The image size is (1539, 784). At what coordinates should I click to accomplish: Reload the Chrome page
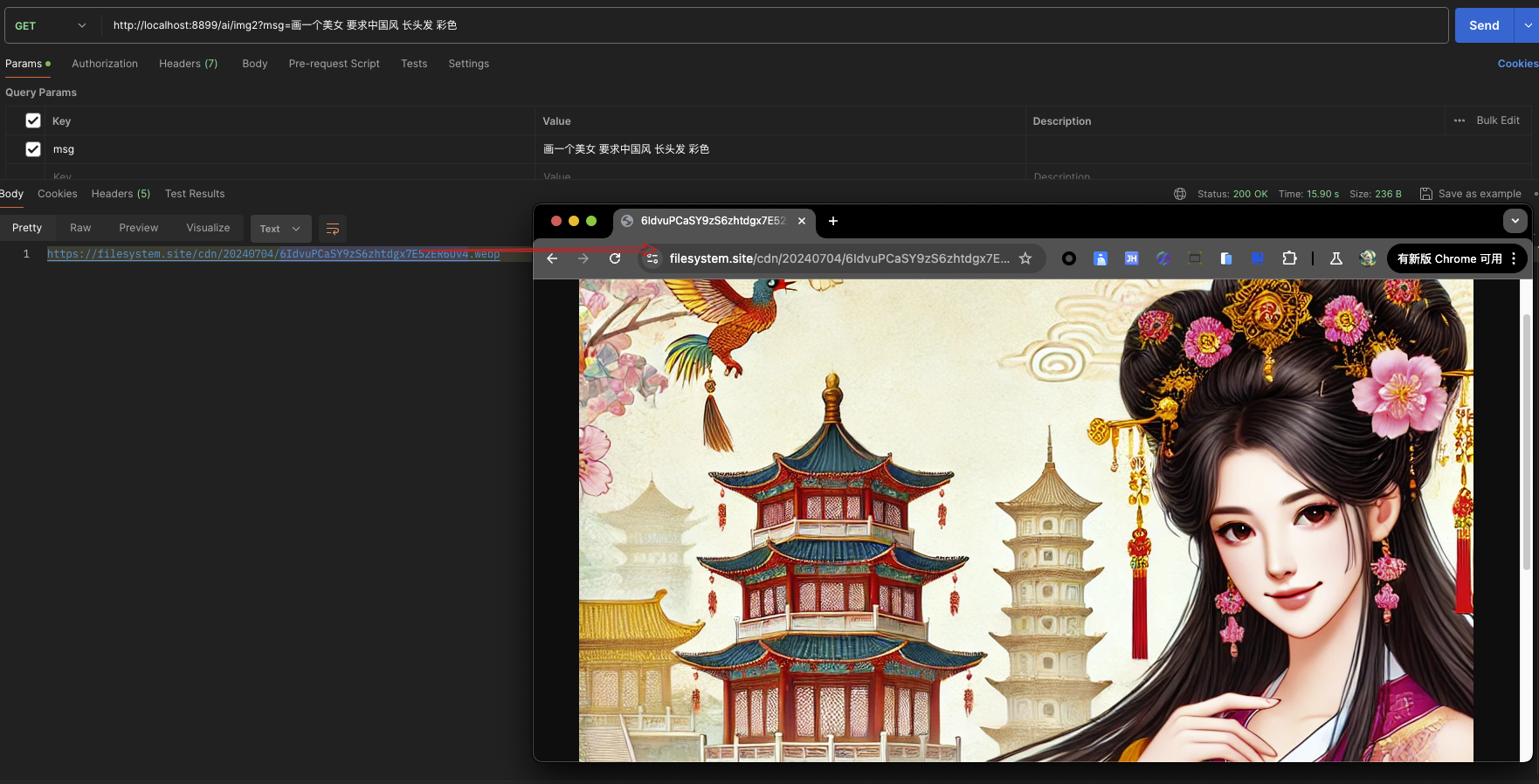(x=615, y=258)
